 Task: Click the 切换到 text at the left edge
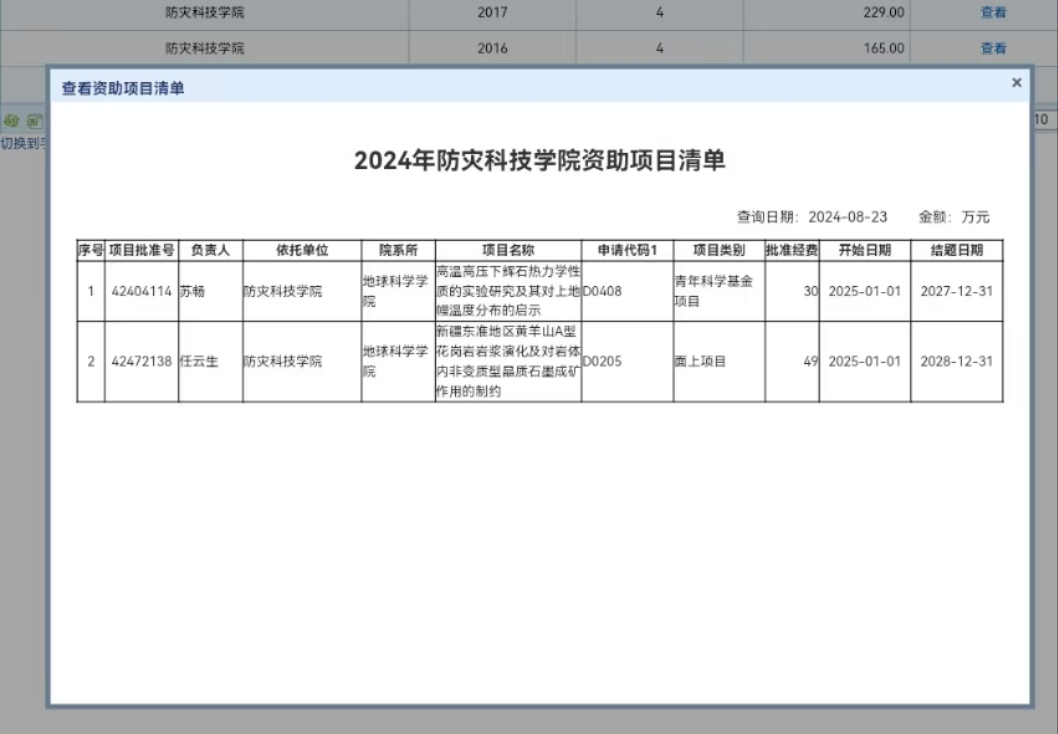click(x=22, y=143)
